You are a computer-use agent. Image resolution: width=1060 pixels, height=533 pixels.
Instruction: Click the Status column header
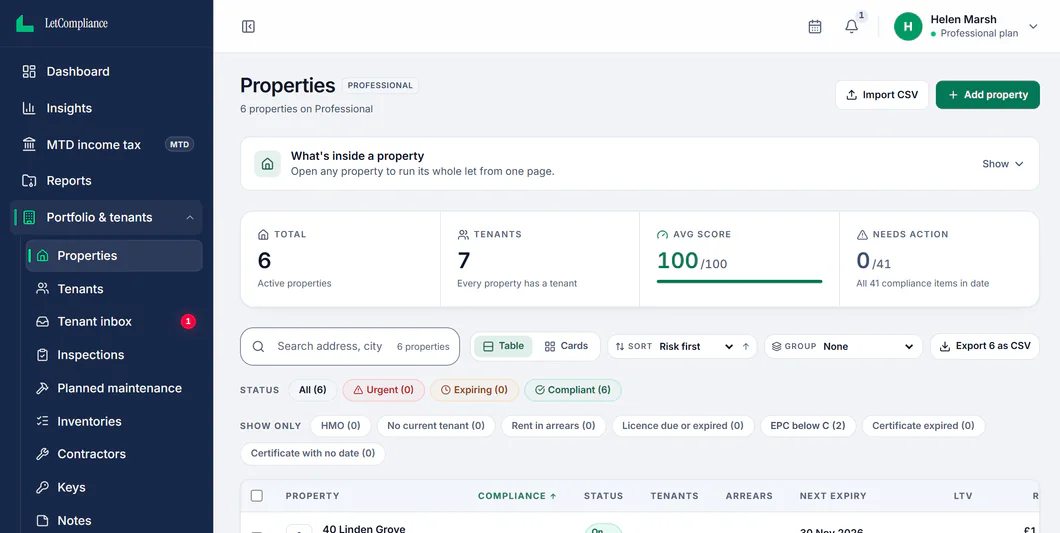click(x=604, y=496)
